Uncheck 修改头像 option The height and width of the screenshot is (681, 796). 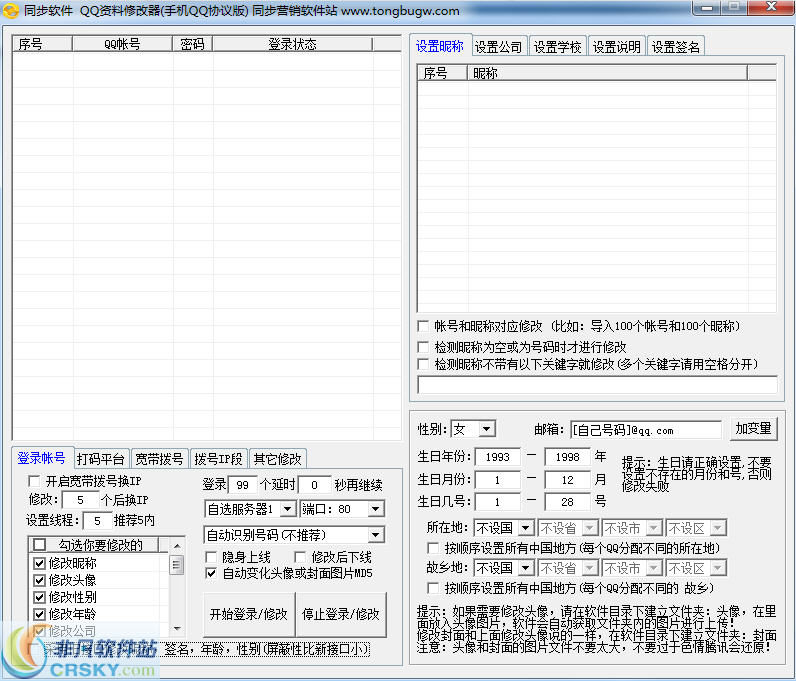point(39,580)
